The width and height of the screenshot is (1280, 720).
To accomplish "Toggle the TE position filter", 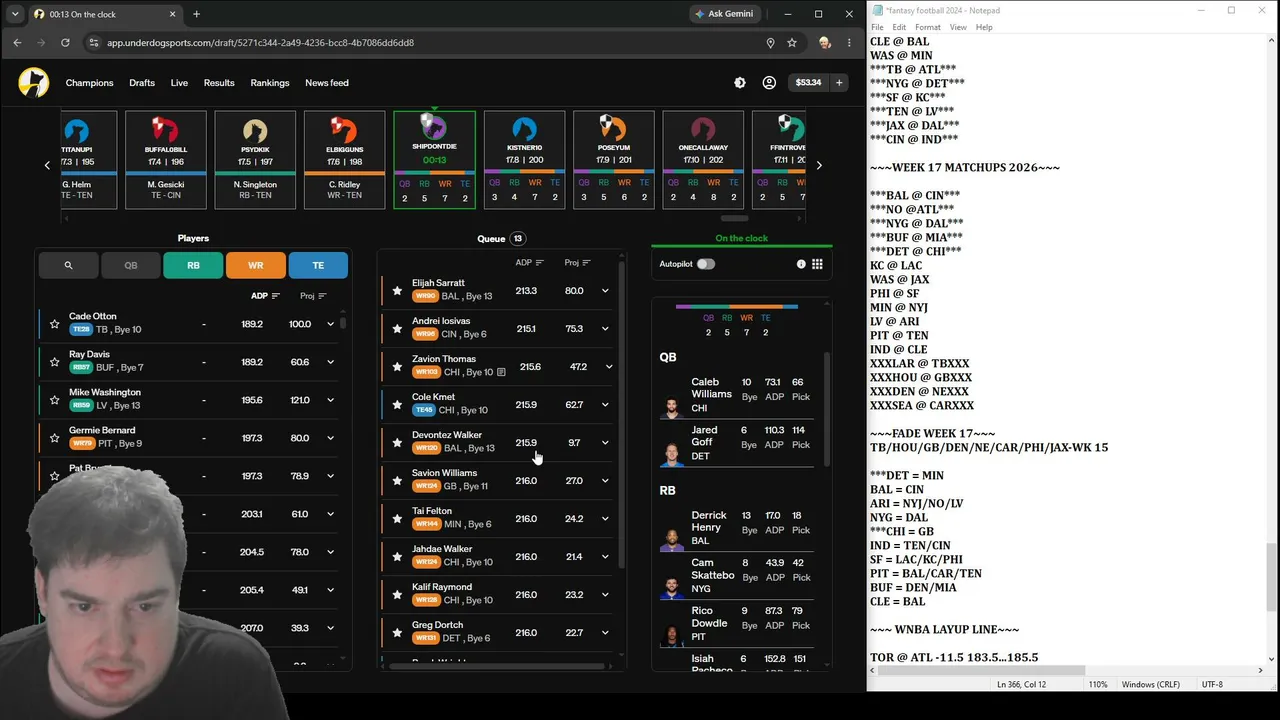I will (318, 265).
